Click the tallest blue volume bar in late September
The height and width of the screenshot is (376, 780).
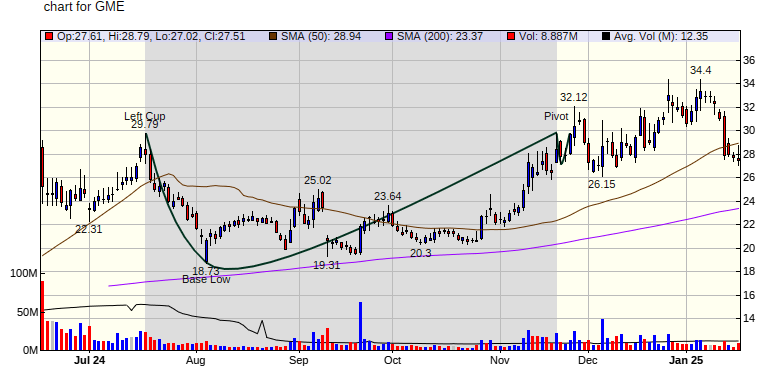pyautogui.click(x=360, y=326)
